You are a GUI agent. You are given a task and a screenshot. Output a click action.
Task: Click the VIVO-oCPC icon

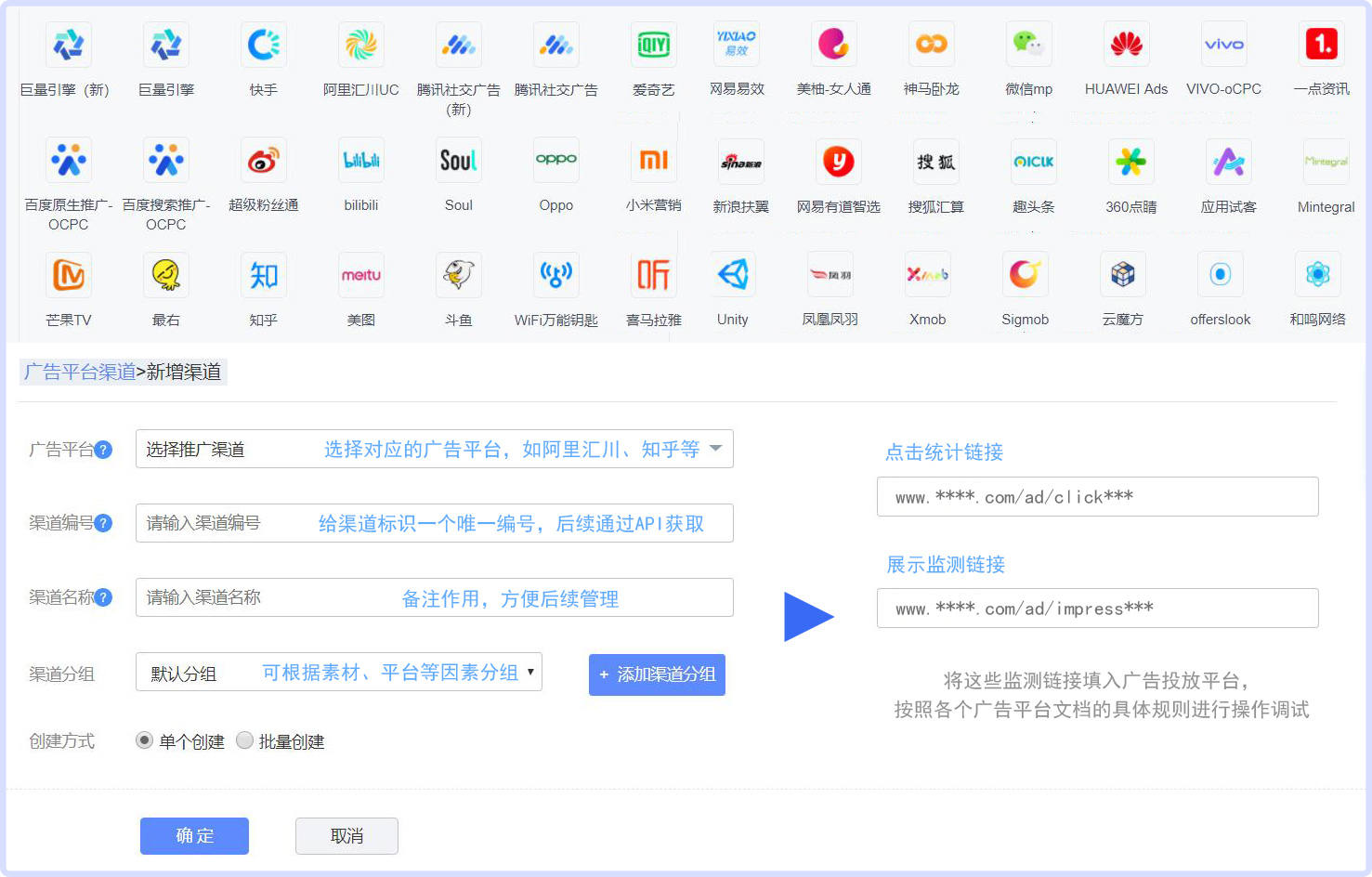(x=1224, y=44)
